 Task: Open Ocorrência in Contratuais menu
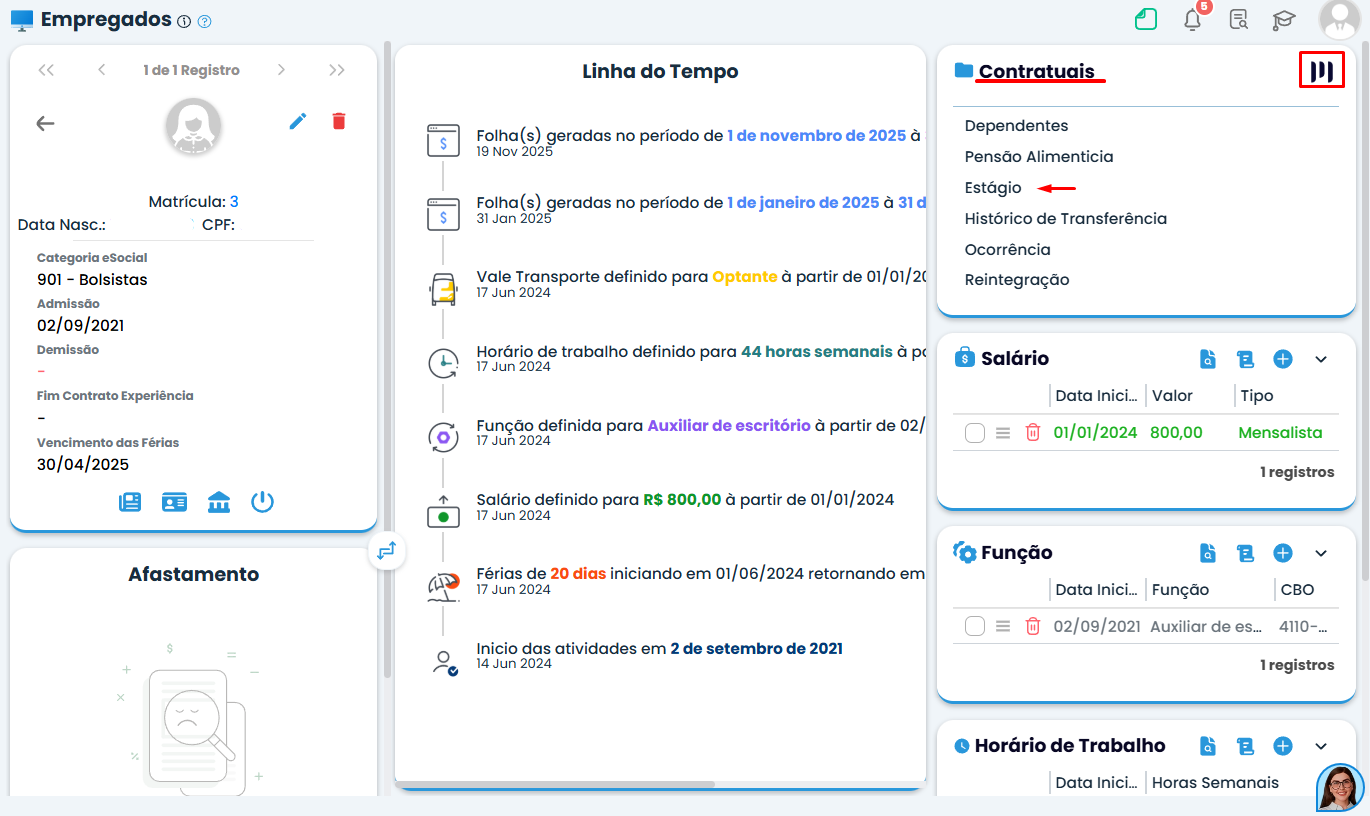click(1008, 250)
